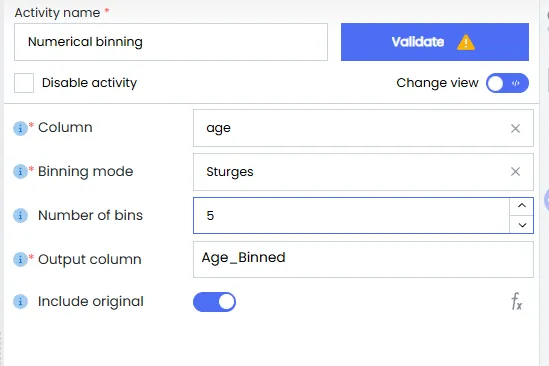Increase the number of bins with the up arrow
Screen dimensions: 549x366
(x=522, y=206)
